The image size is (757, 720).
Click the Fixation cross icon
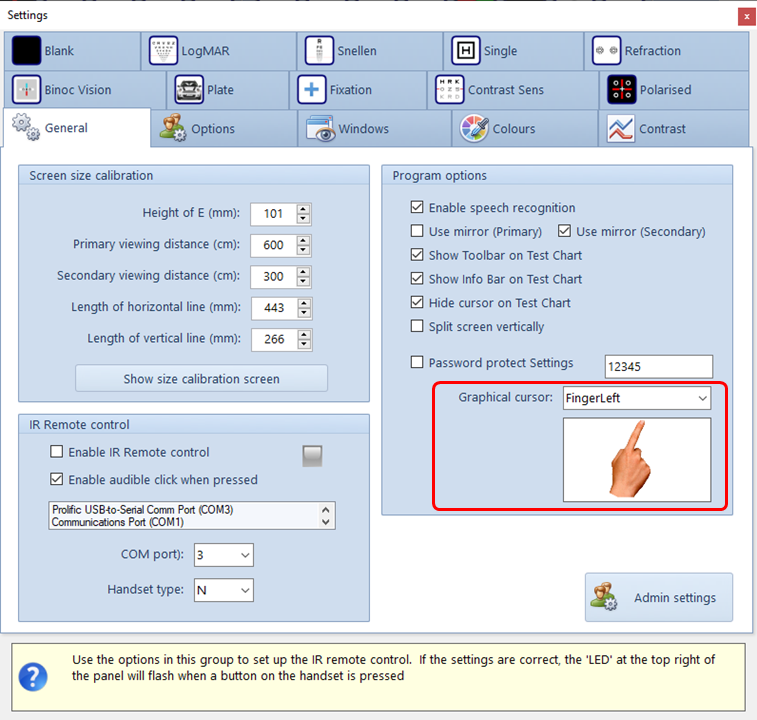pyautogui.click(x=312, y=90)
